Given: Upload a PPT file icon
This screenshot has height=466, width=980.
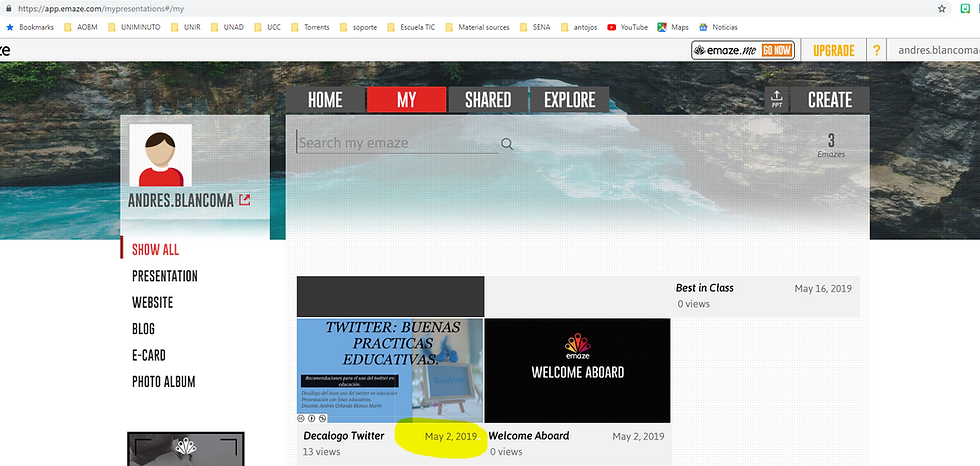Looking at the screenshot, I should click(777, 100).
